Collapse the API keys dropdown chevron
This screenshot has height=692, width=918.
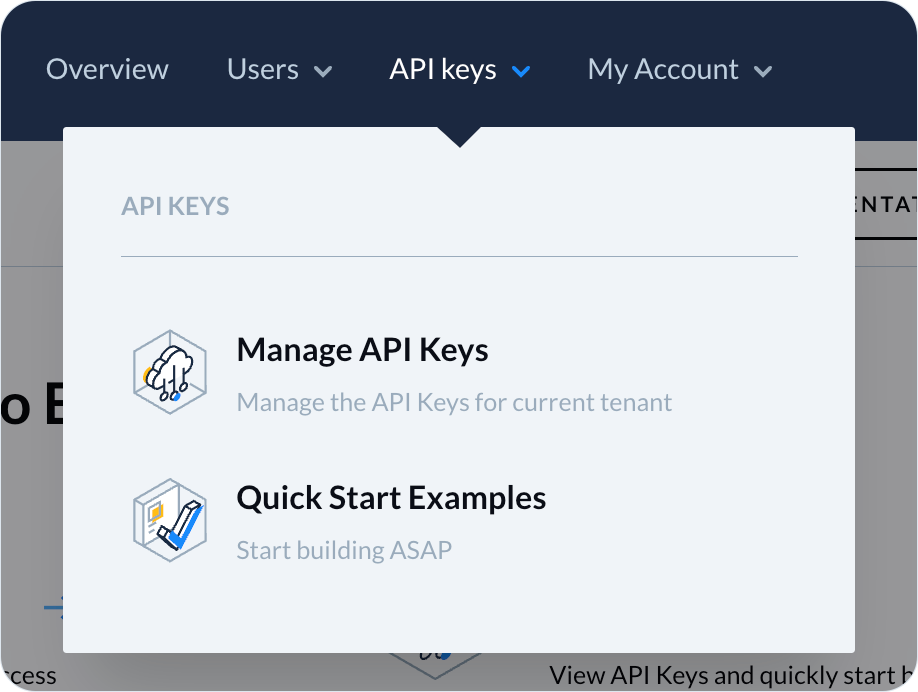point(520,71)
